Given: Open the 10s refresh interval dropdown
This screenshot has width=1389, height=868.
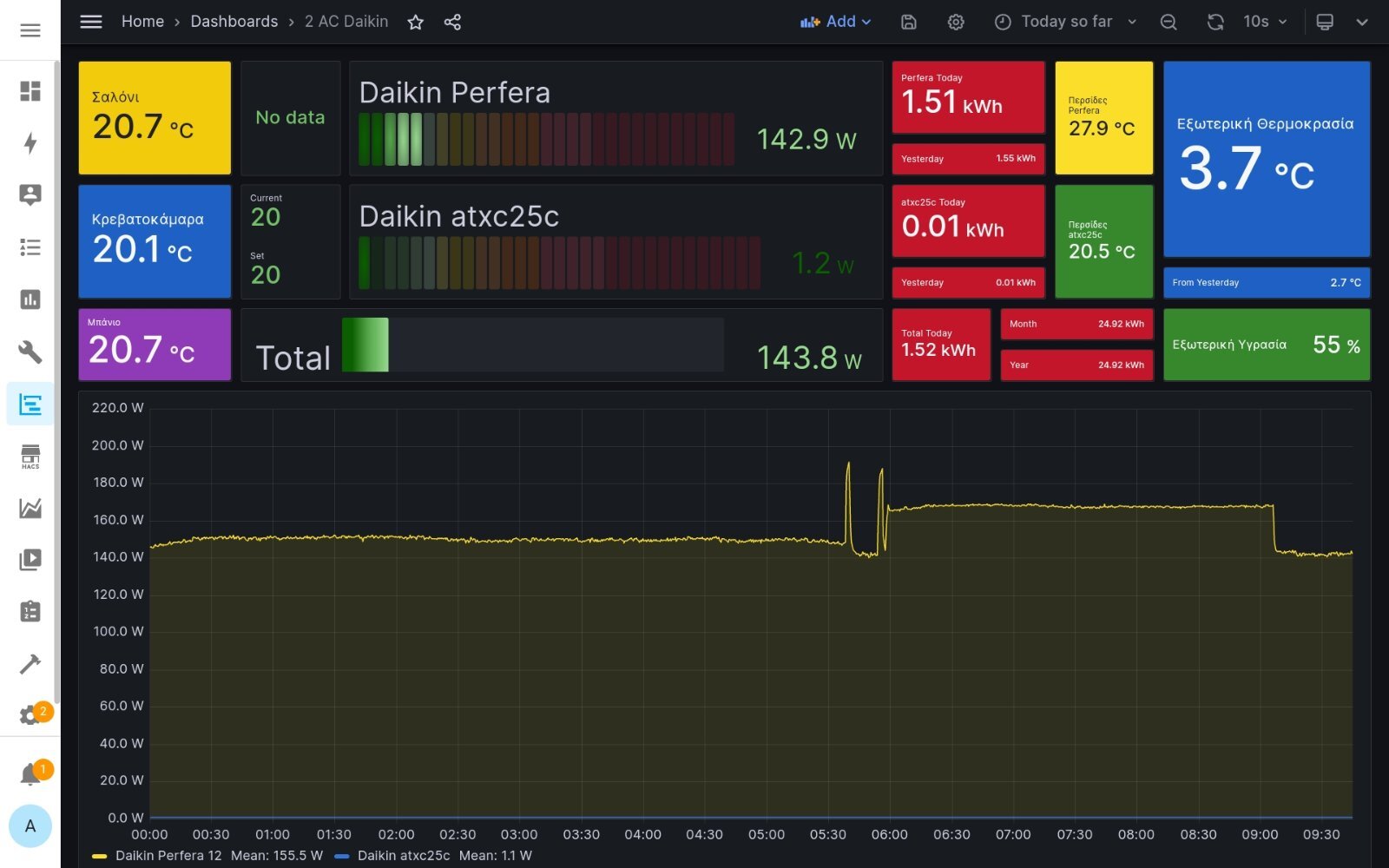Looking at the screenshot, I should (1265, 23).
